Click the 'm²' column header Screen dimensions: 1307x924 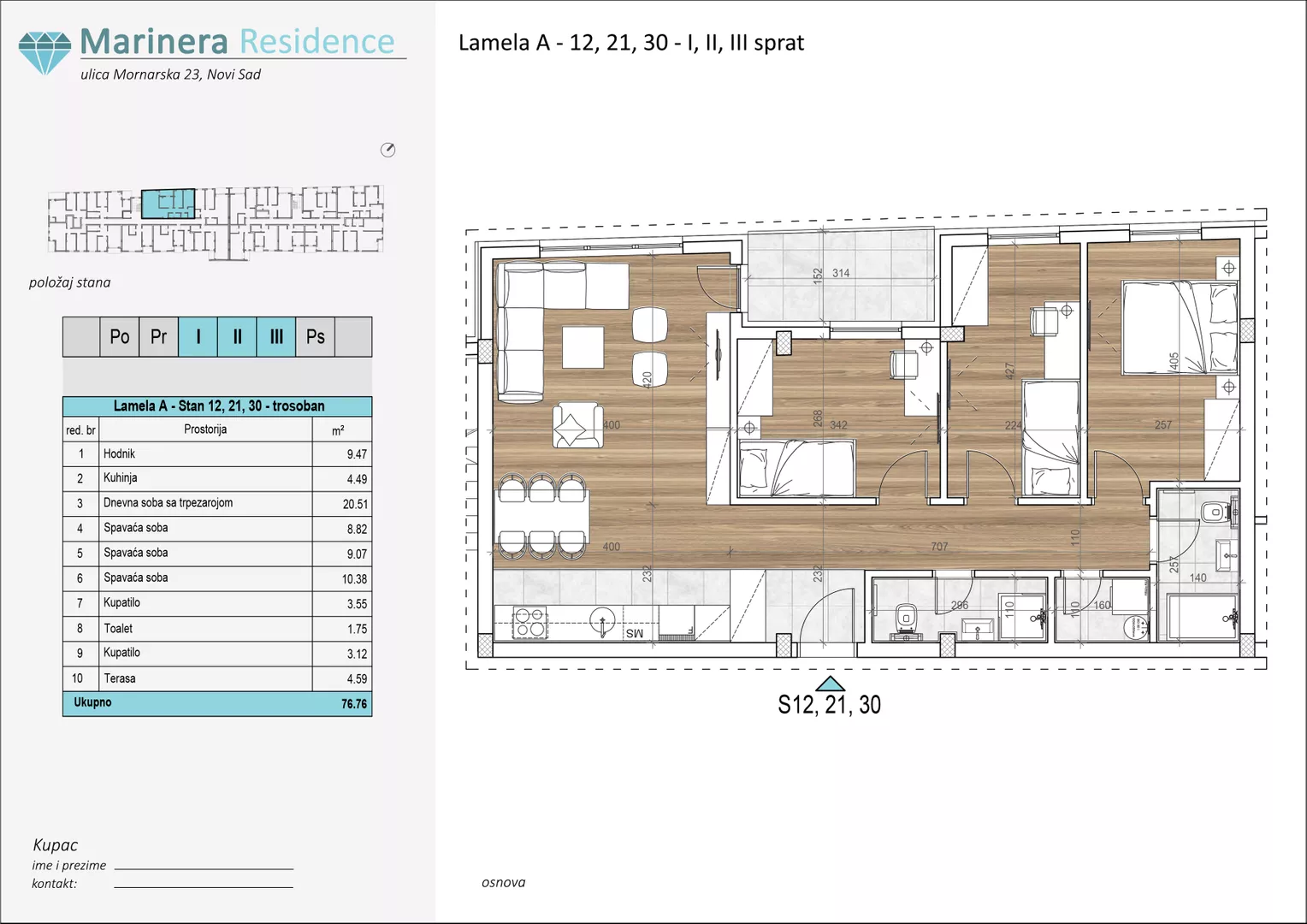[338, 430]
